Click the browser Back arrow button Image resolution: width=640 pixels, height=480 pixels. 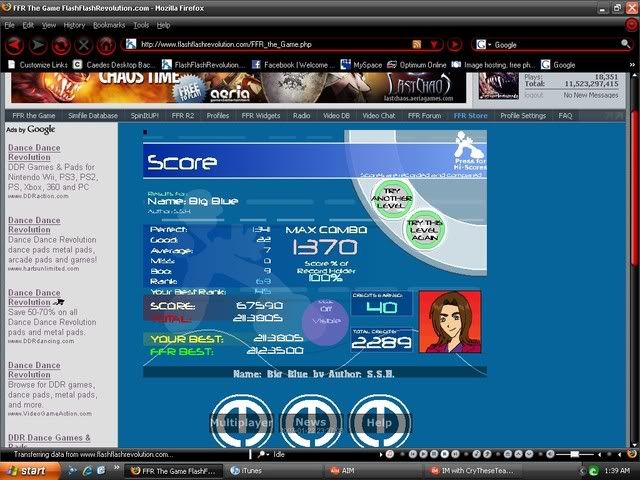16,45
